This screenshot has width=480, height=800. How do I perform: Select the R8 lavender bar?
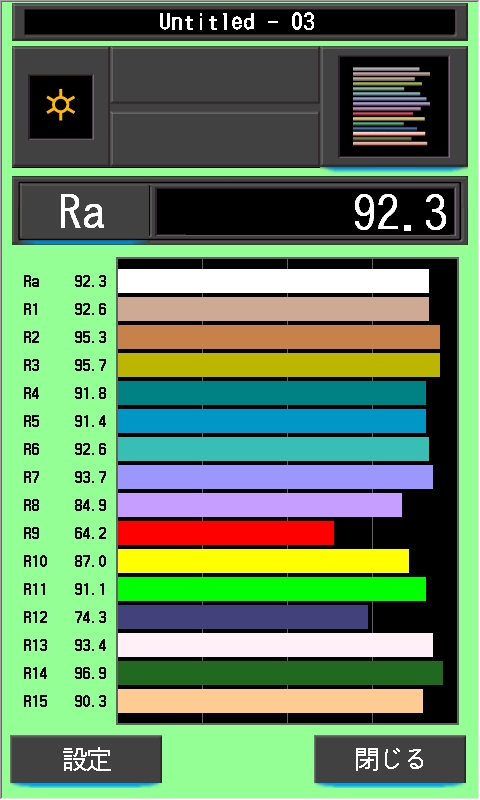tap(260, 505)
